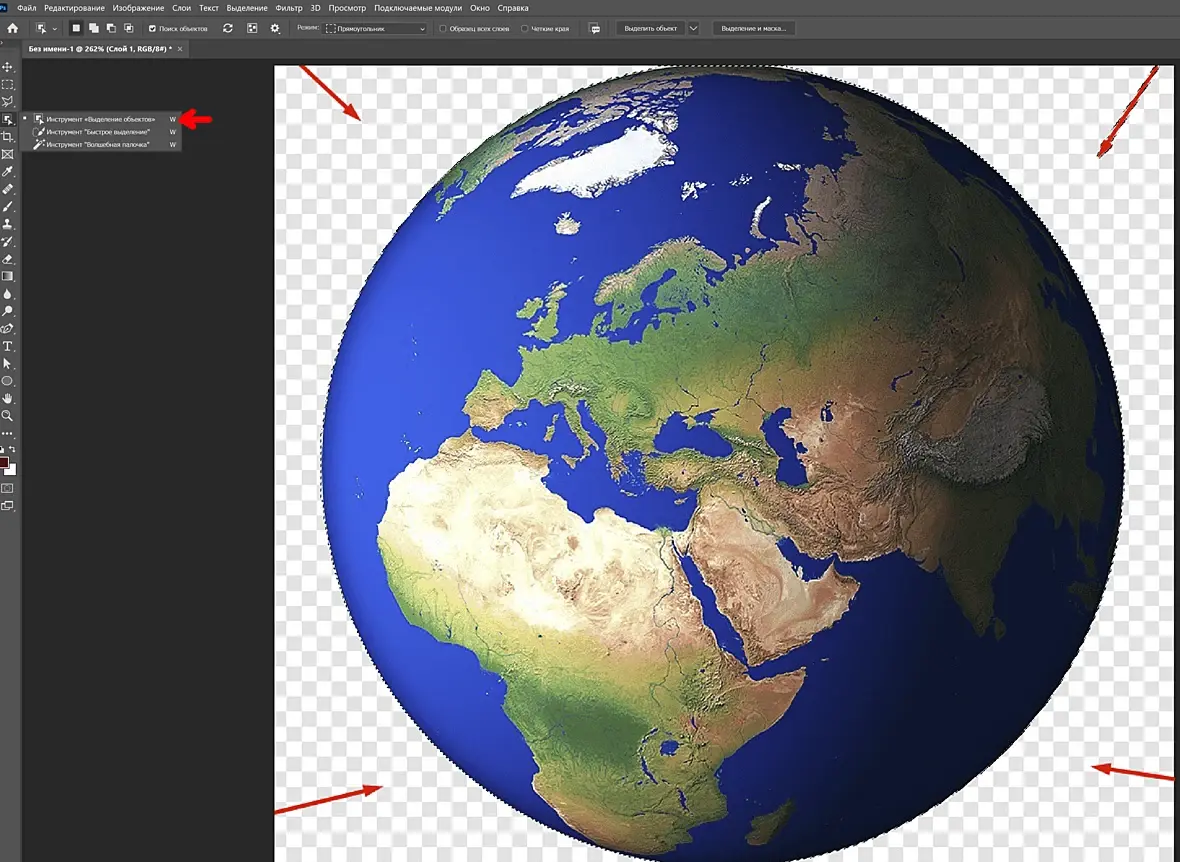Choose the Zoom tool in toolbar
This screenshot has width=1180, height=862.
(x=7, y=415)
